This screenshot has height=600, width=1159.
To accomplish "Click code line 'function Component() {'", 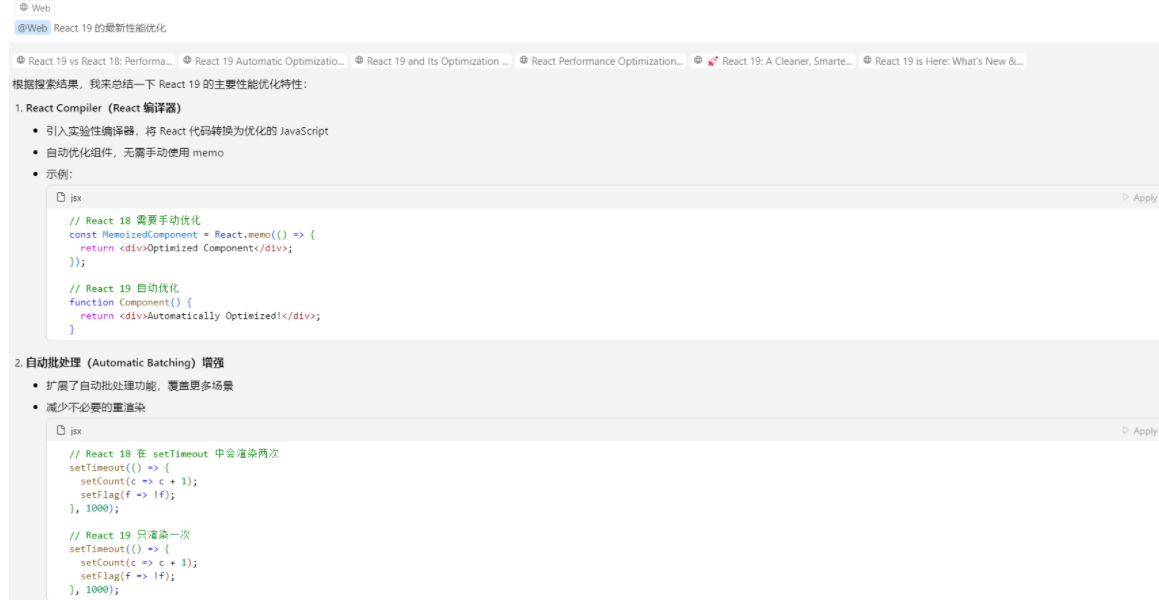I will coord(131,302).
